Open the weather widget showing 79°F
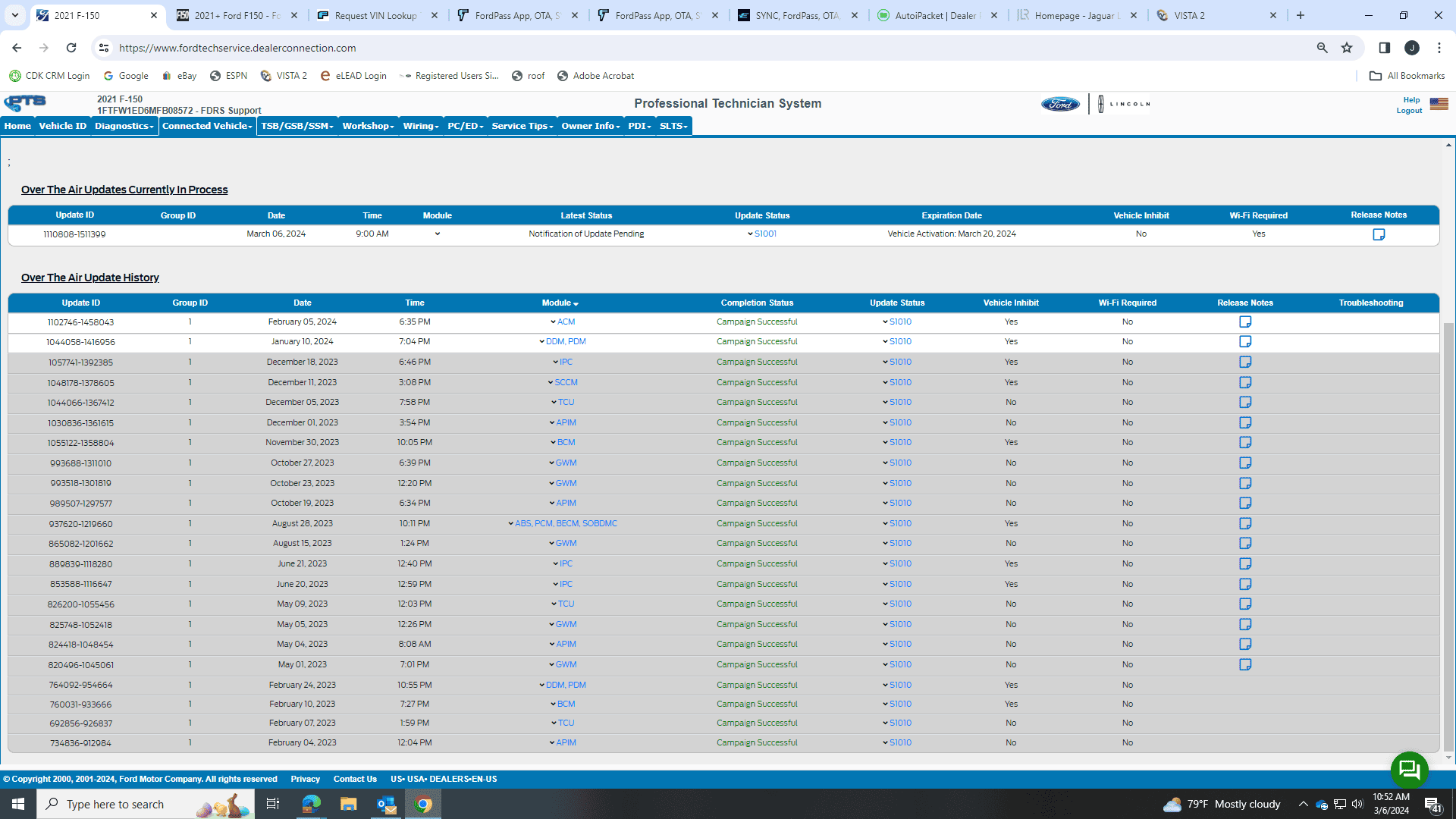The height and width of the screenshot is (819, 1456). click(1222, 804)
